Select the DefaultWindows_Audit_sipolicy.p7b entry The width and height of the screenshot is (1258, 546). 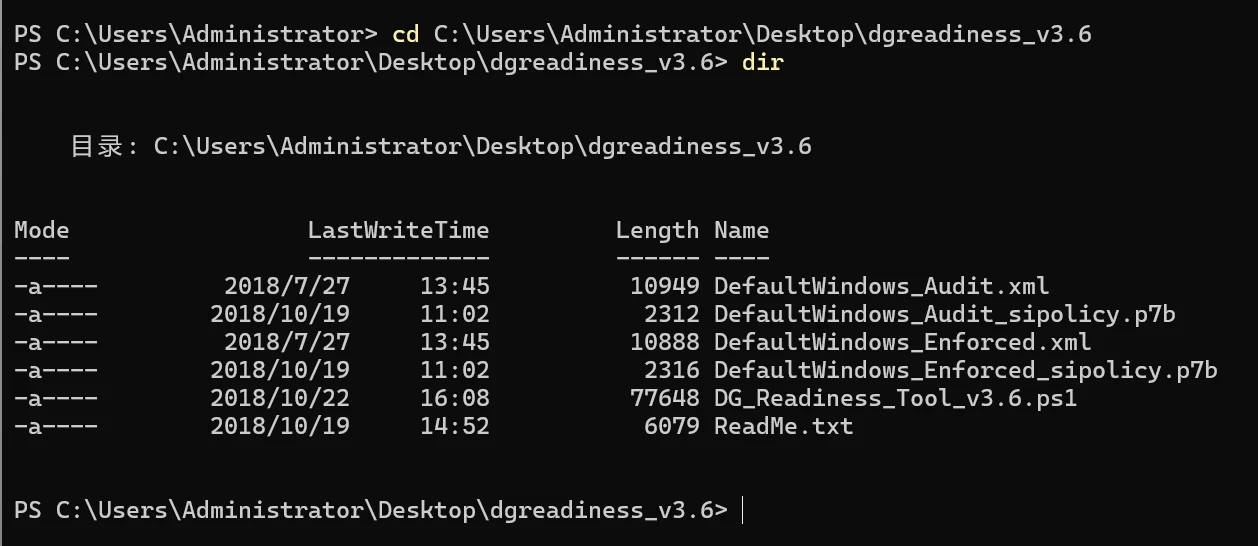(x=944, y=314)
